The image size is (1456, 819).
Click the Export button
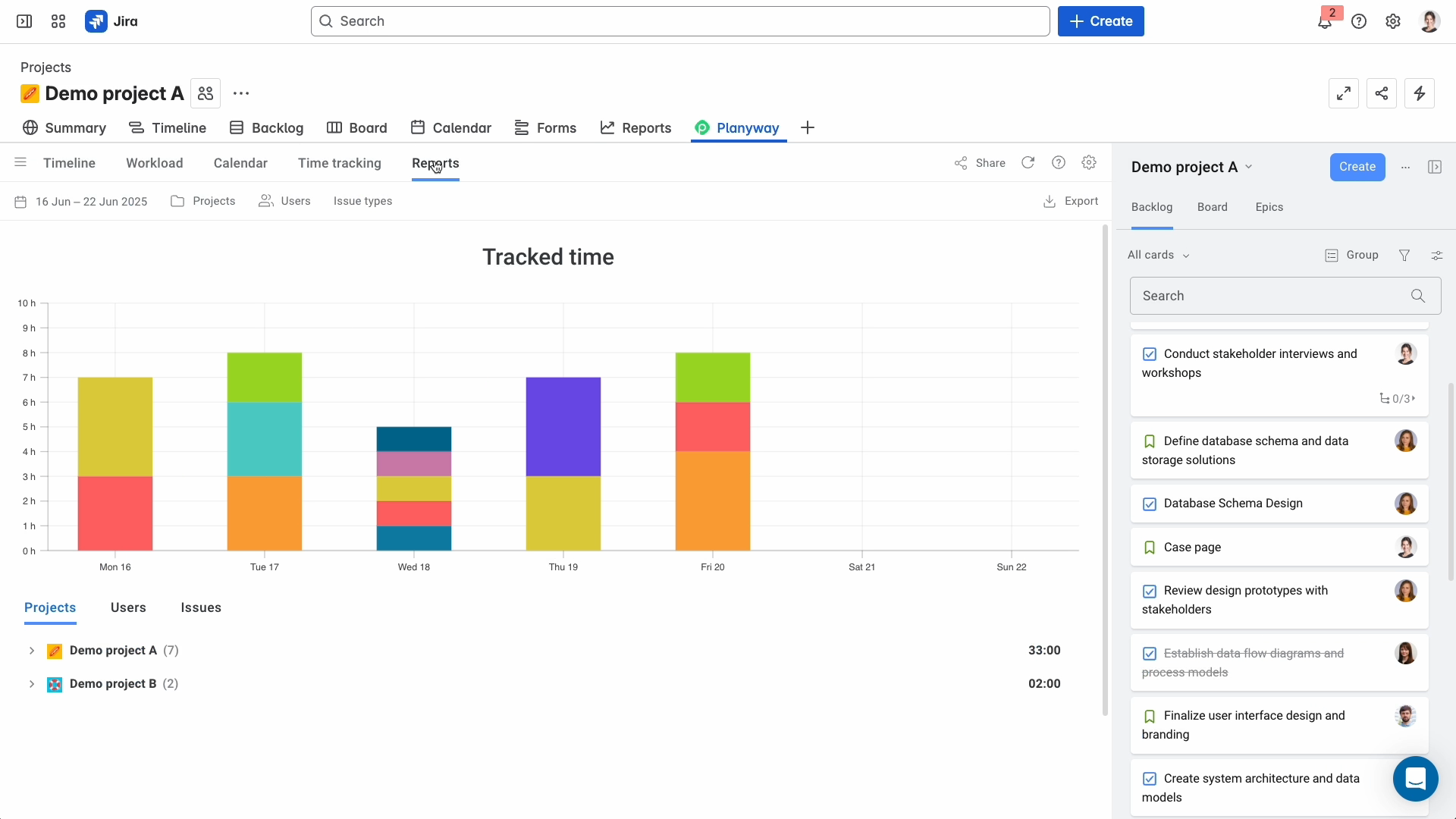tap(1071, 201)
